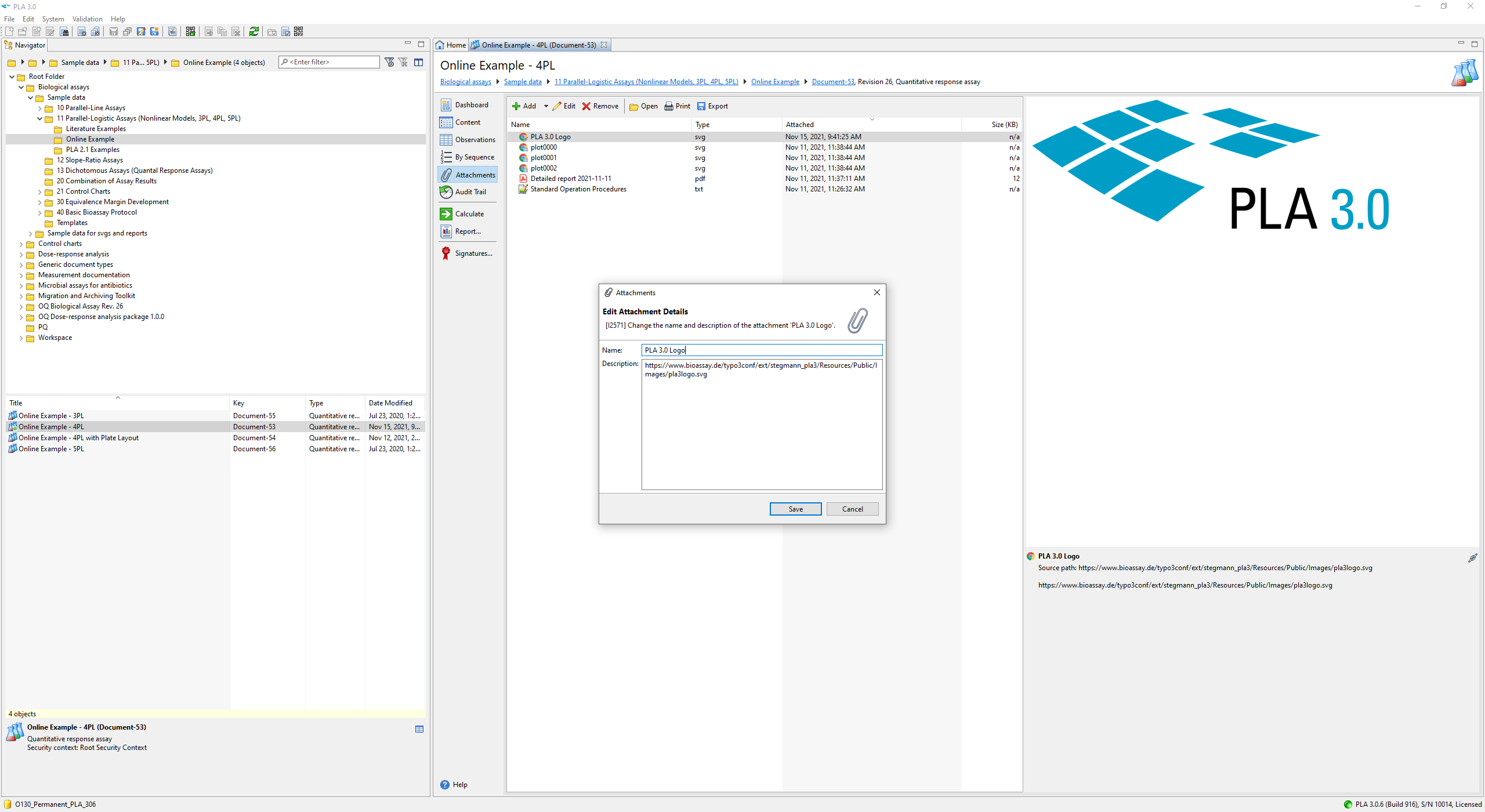Click the pencil icon beside the PLA 3.0 Logo preview details
Screen dimensions: 1485x812
coord(1472,558)
